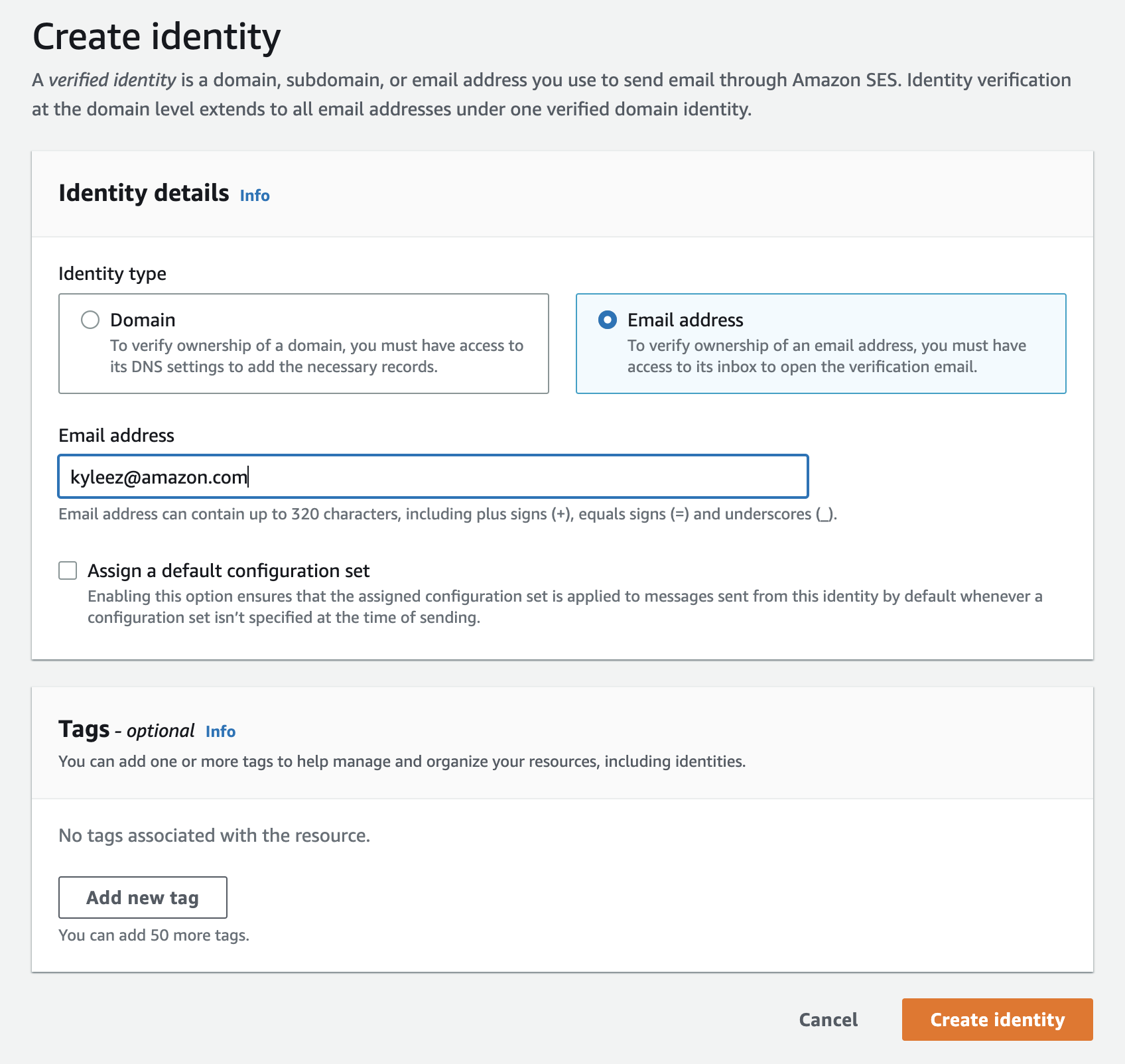Click the Create identity page heading
The height and width of the screenshot is (1064, 1125).
coord(157,37)
